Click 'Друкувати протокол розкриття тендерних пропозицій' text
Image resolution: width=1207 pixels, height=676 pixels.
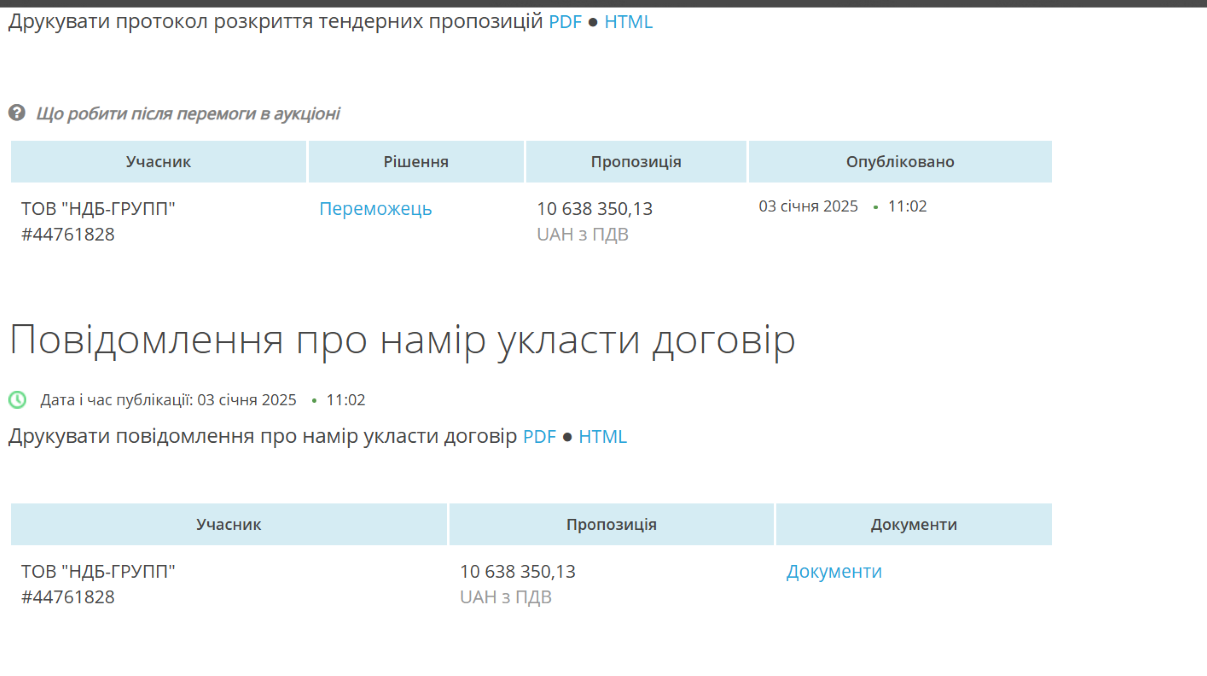click(275, 22)
